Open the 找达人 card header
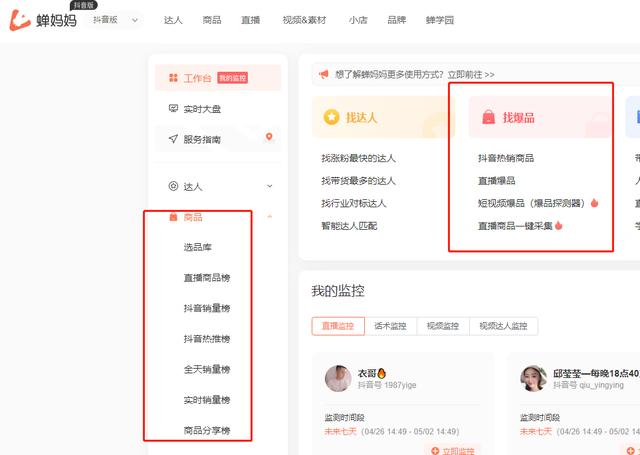This screenshot has width=640, height=455. [383, 117]
